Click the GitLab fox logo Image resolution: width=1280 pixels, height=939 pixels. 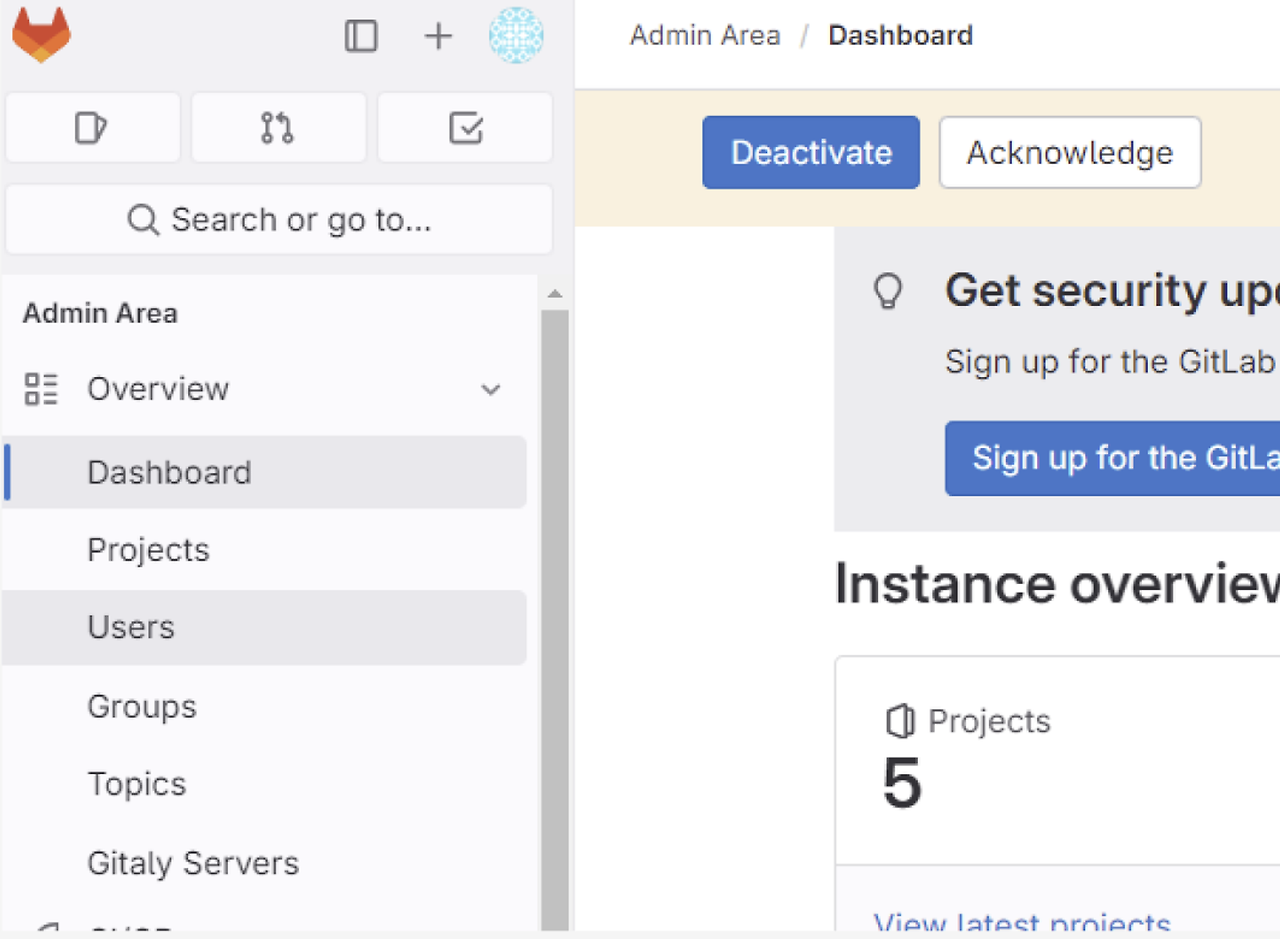click(x=41, y=35)
